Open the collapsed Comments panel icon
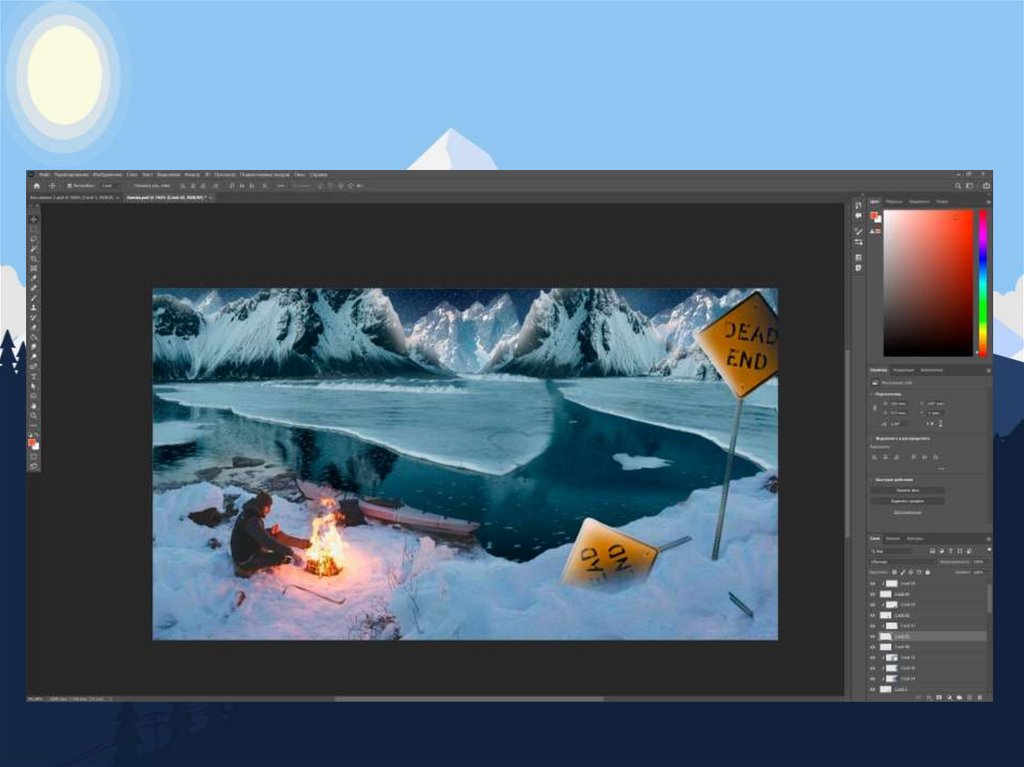The width and height of the screenshot is (1024, 767). [x=858, y=216]
